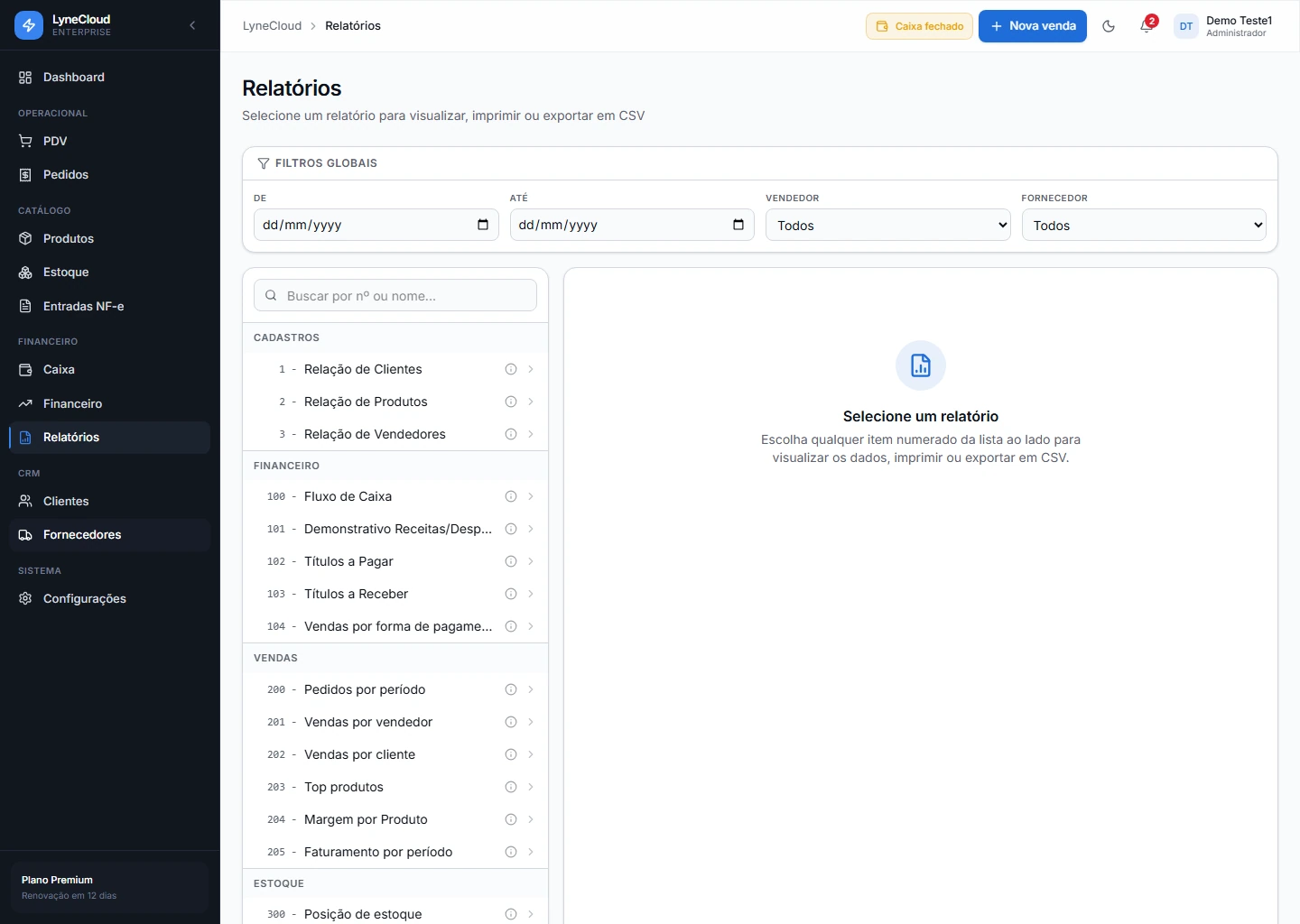Image resolution: width=1300 pixels, height=924 pixels.
Task: Open Fornecedores in the sidebar
Action: tap(110, 534)
